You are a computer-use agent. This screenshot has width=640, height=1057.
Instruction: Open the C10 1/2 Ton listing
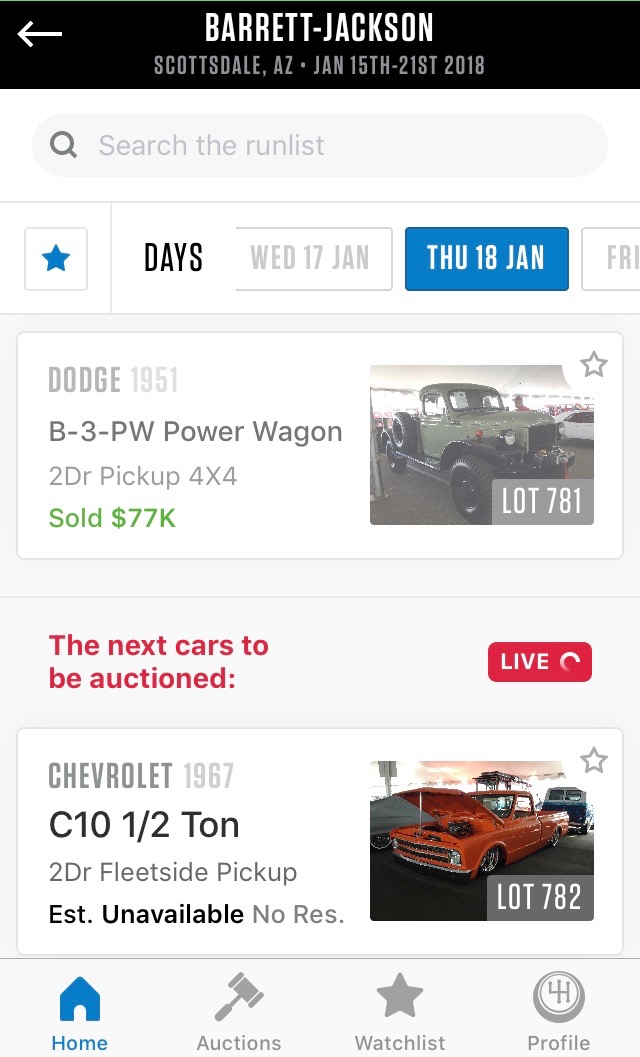[144, 825]
